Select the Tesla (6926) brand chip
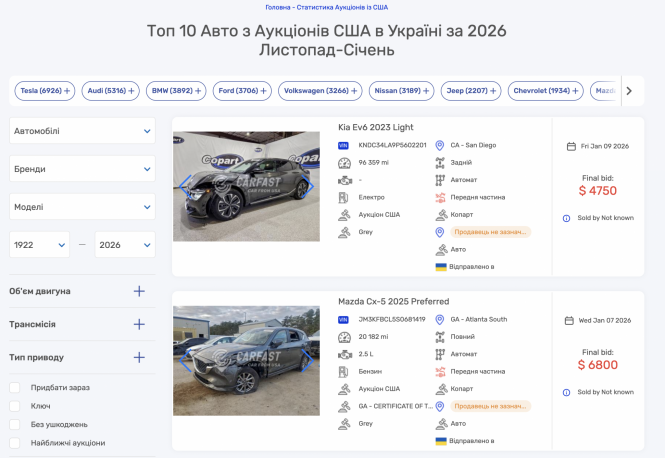This screenshot has height=458, width=665. 44,91
